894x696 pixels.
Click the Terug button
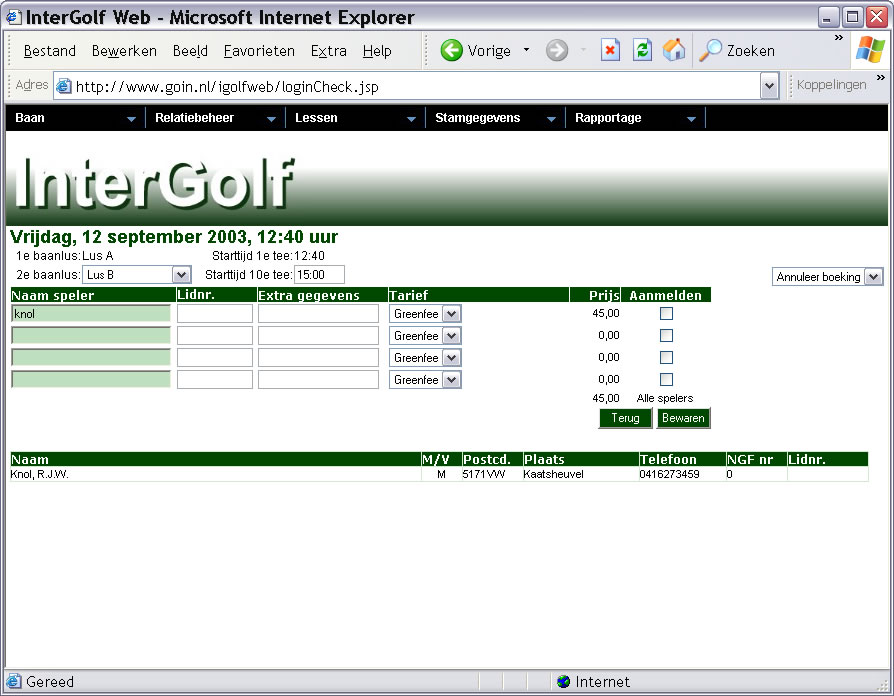[625, 418]
